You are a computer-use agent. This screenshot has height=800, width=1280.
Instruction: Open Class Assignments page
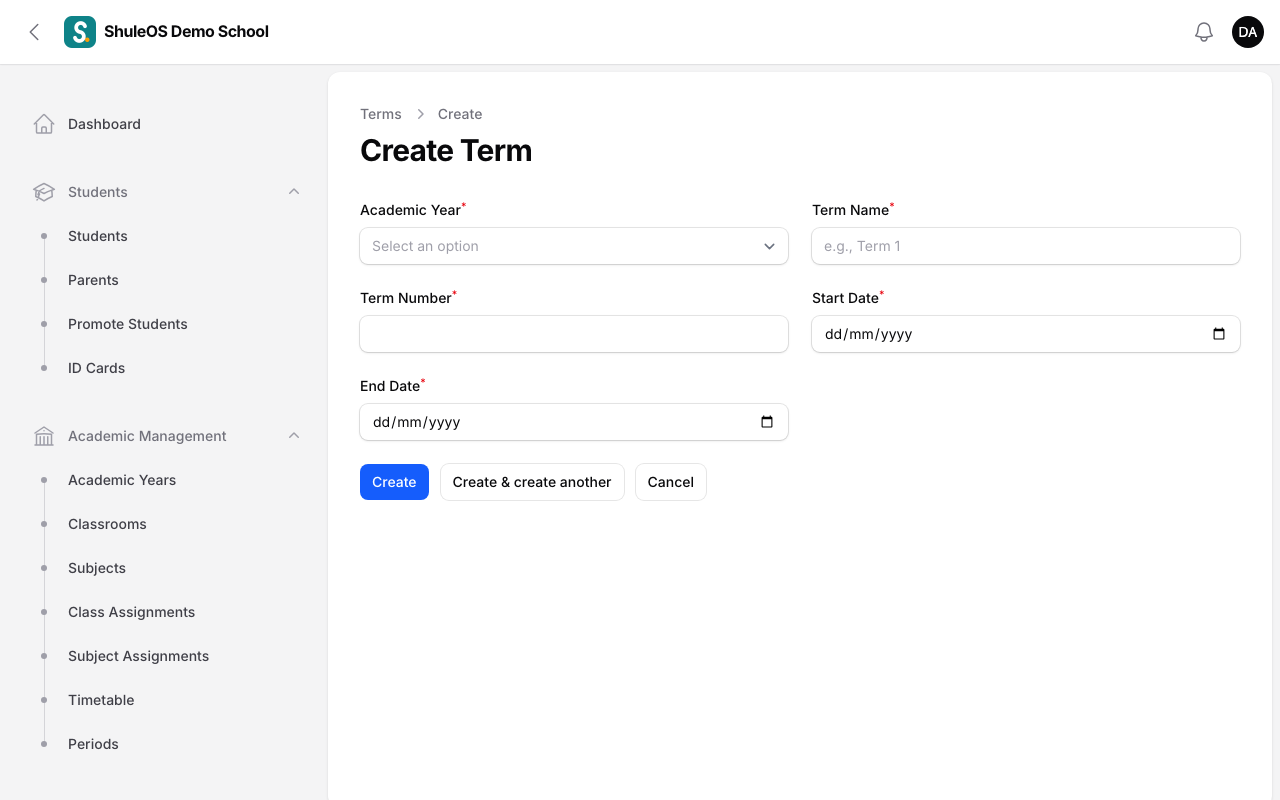click(132, 612)
